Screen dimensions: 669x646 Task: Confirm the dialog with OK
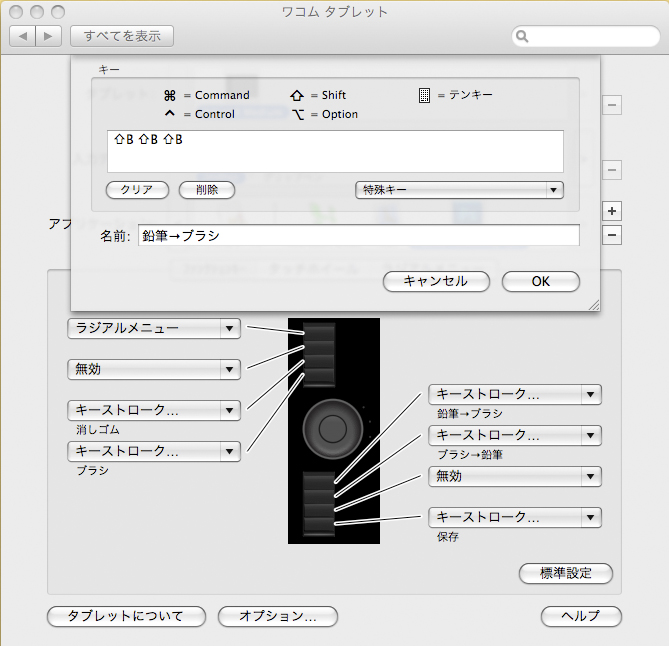tap(540, 281)
